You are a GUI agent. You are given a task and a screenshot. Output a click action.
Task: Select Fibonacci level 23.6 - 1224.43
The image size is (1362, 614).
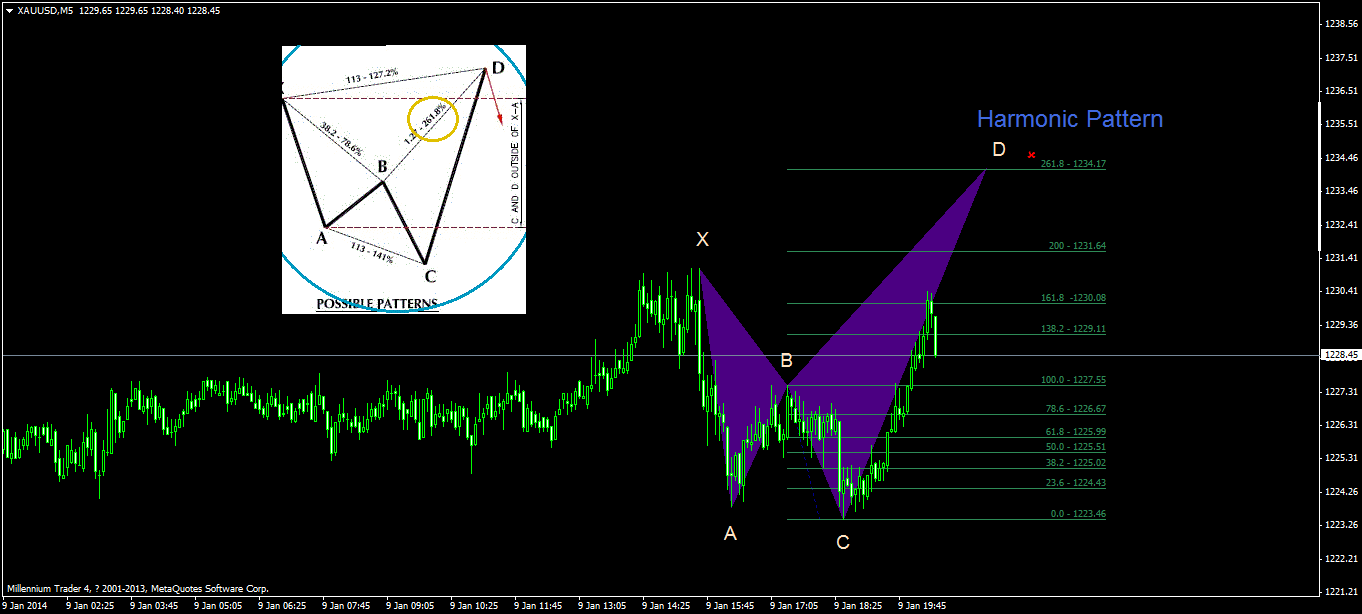coord(1076,483)
